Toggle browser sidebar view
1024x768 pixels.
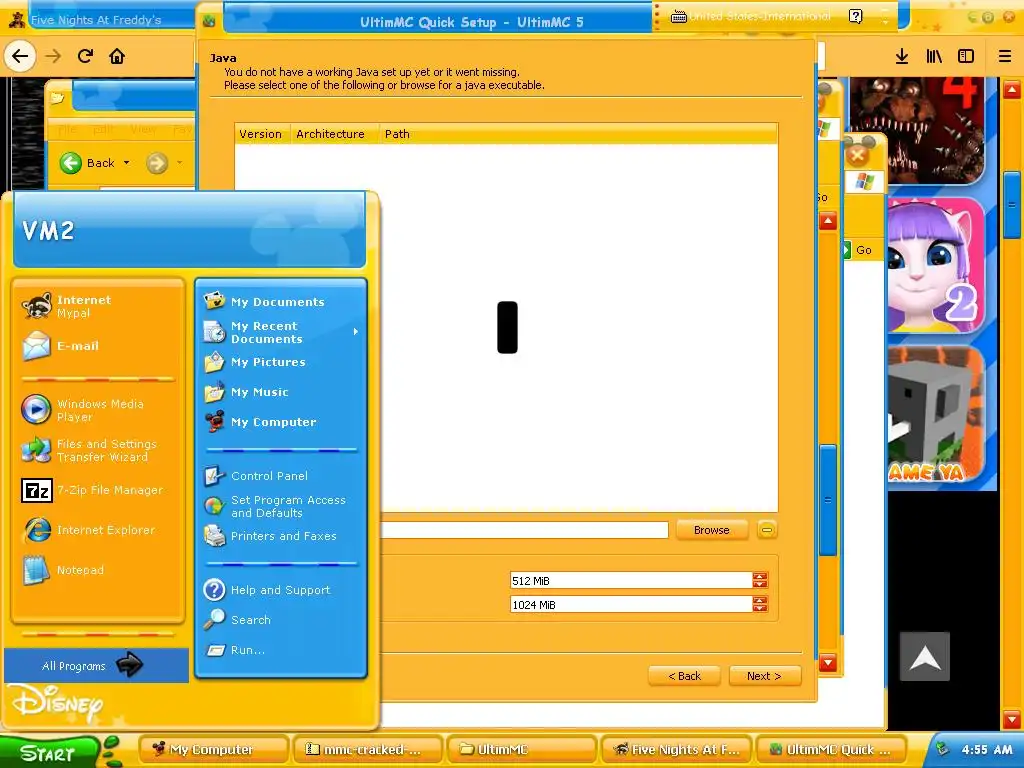click(x=966, y=56)
